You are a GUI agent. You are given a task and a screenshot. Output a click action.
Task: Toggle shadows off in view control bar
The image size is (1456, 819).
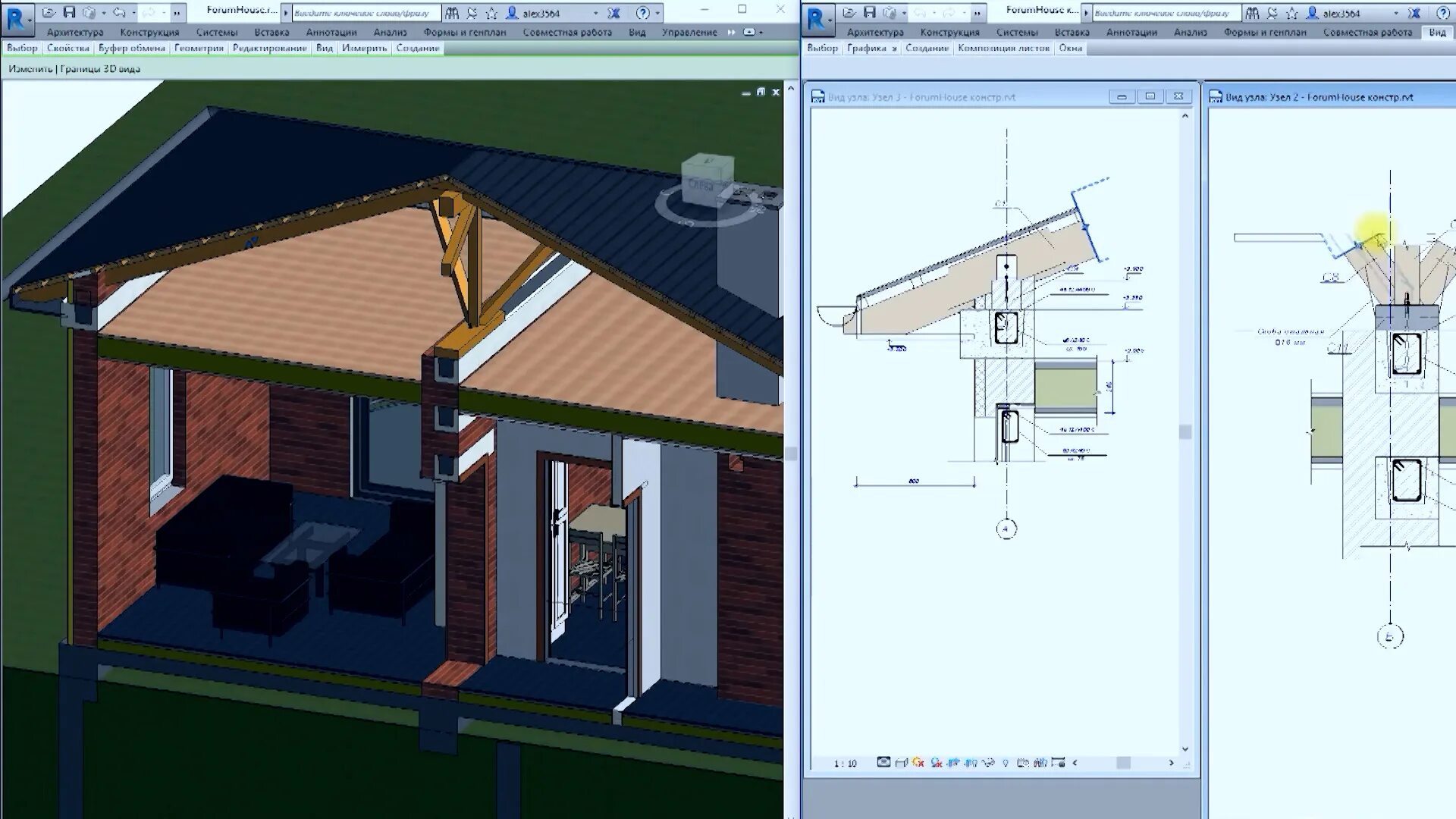point(936,763)
